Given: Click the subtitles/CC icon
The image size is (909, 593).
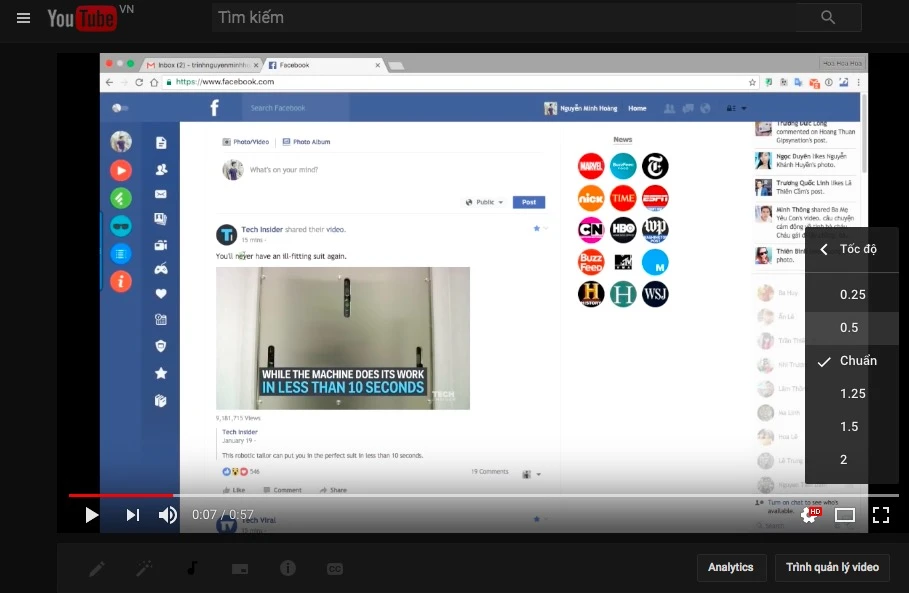Looking at the screenshot, I should pos(335,568).
